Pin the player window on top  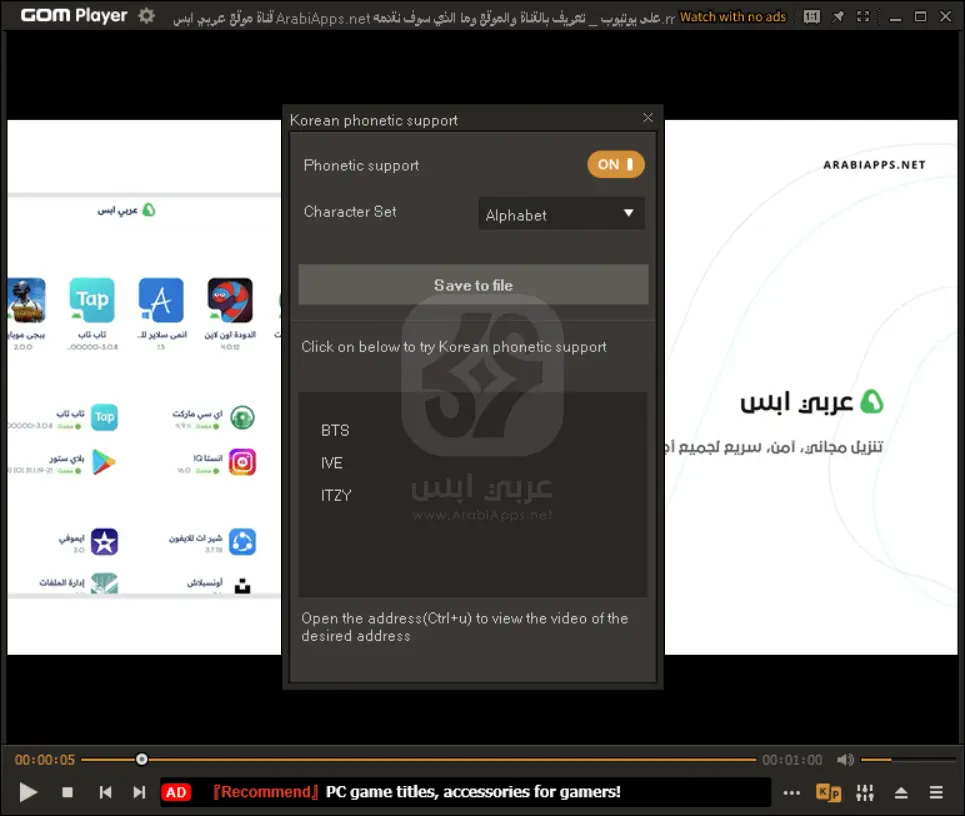pyautogui.click(x=837, y=17)
